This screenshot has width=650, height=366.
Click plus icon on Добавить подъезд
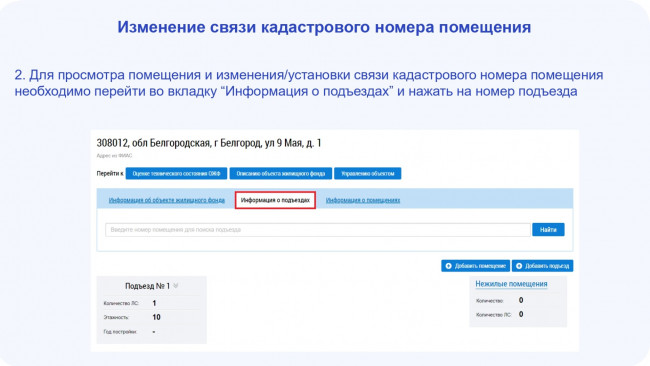pos(519,266)
